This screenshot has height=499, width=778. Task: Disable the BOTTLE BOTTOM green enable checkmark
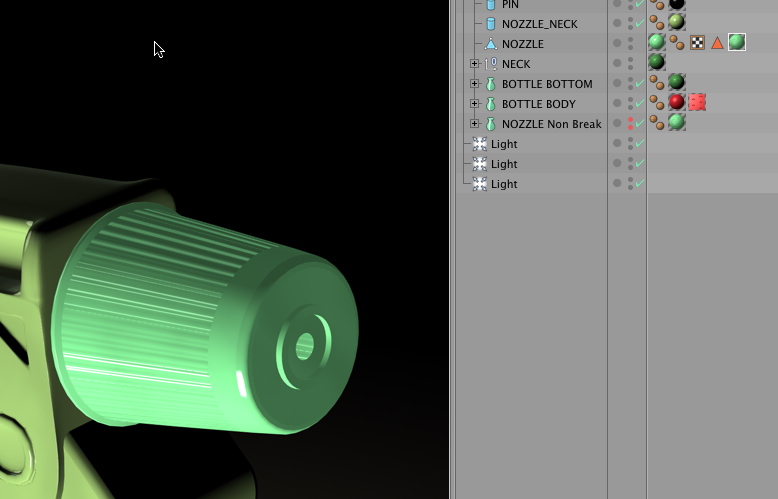(x=639, y=84)
